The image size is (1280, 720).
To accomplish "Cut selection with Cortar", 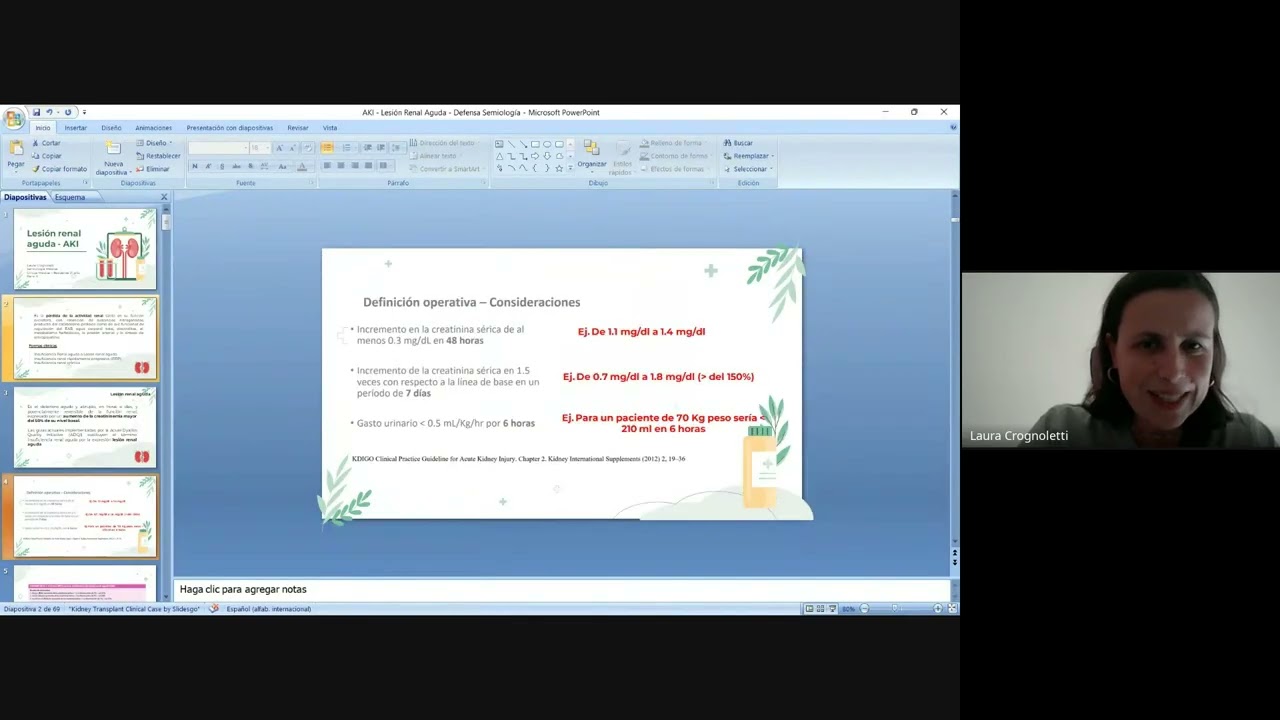I will [x=46, y=143].
